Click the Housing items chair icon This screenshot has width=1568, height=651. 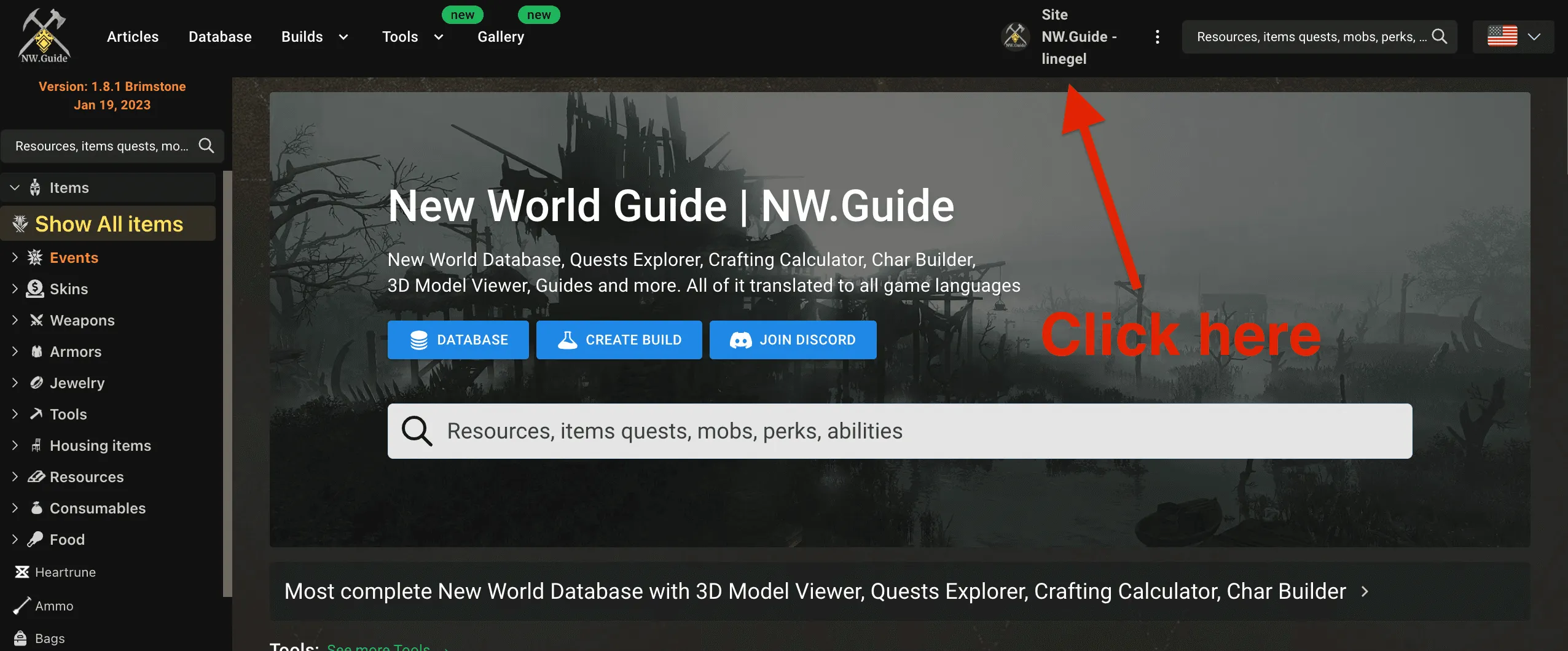tap(36, 445)
